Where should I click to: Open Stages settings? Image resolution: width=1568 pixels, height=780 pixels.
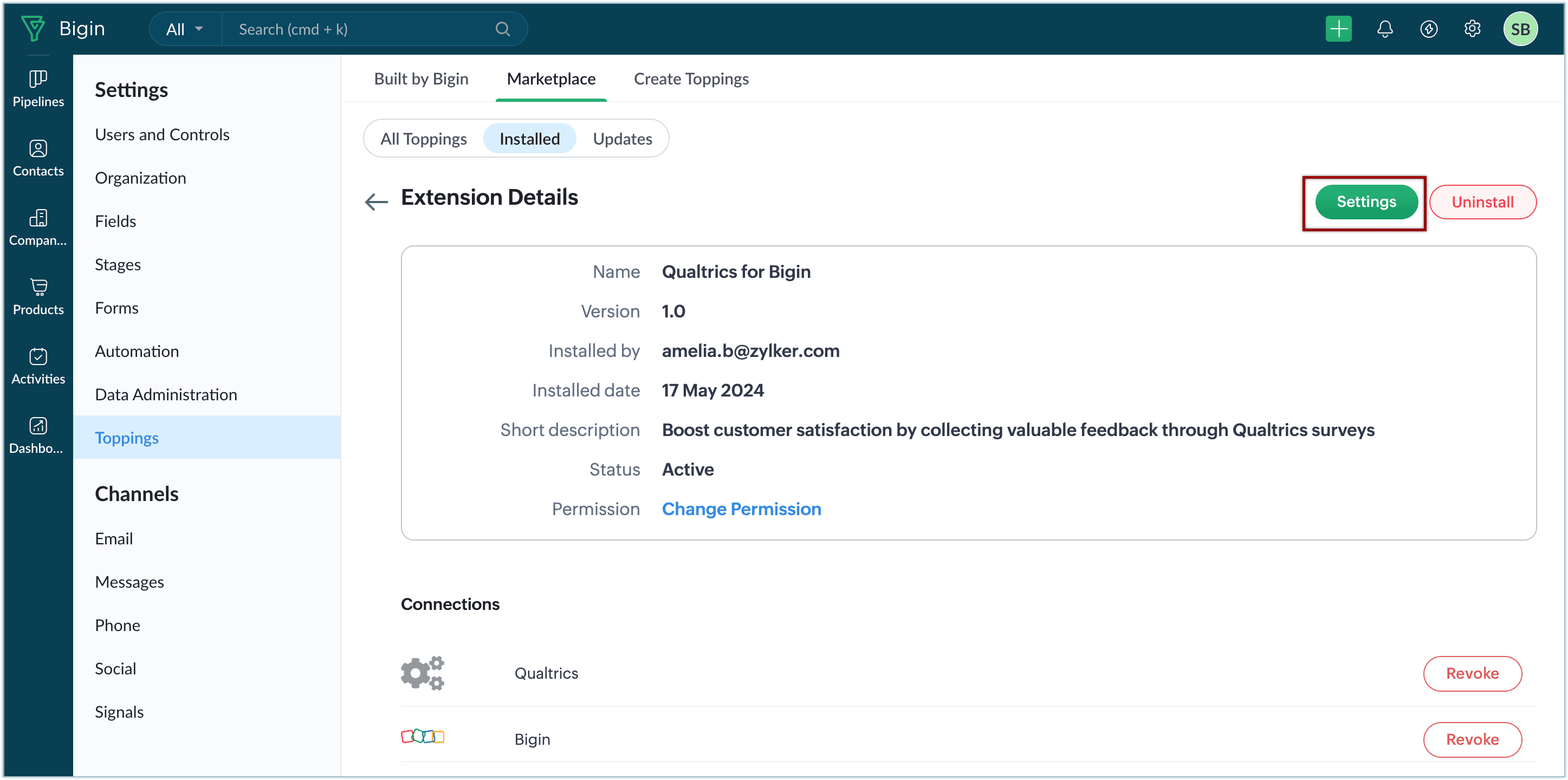(x=118, y=264)
